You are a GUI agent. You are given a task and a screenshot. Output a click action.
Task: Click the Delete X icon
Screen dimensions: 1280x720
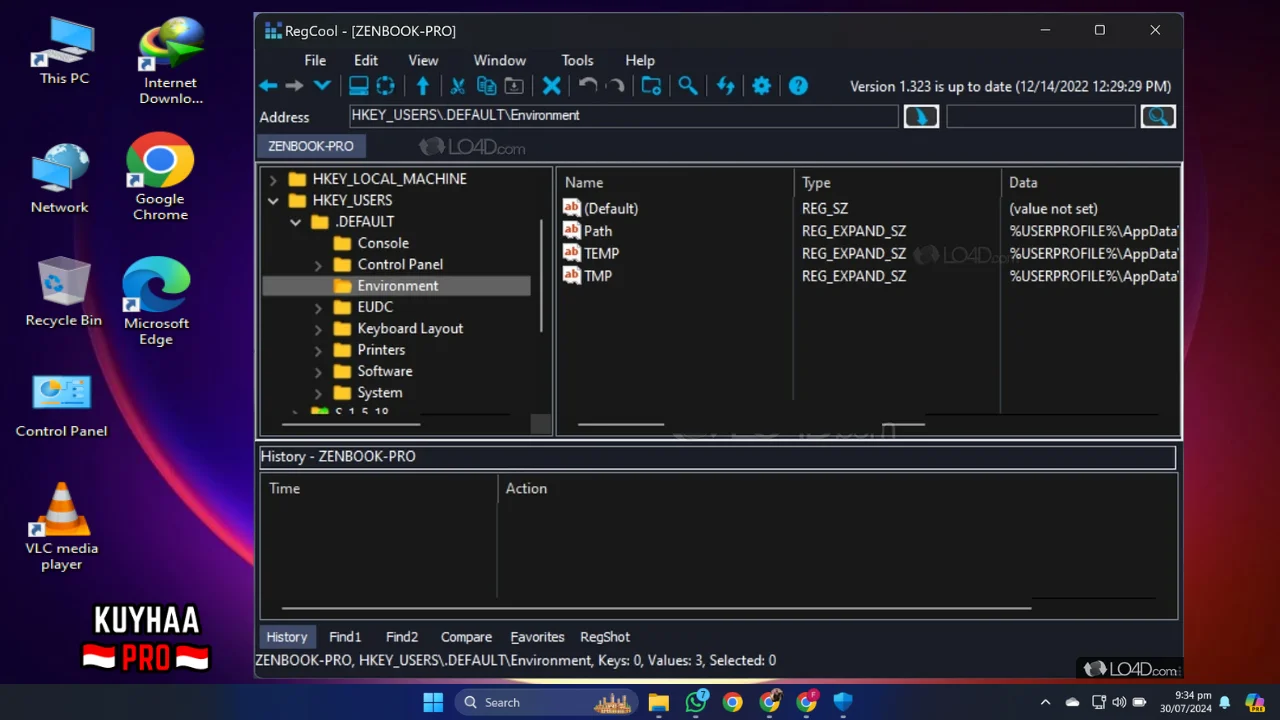(x=551, y=86)
